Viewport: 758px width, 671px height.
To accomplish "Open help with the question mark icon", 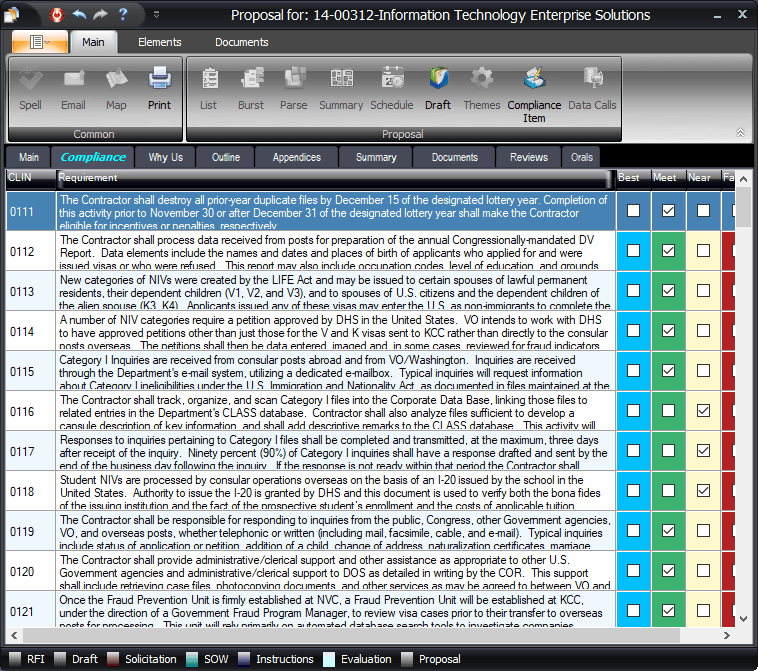I will tap(123, 15).
